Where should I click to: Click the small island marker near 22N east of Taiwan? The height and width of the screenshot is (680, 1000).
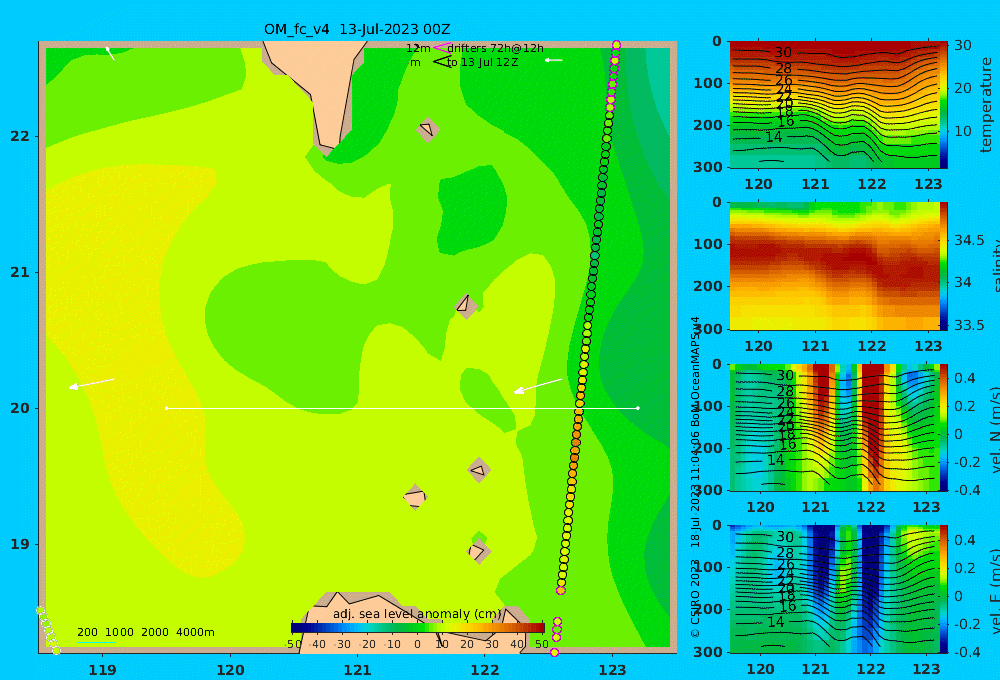click(x=427, y=129)
